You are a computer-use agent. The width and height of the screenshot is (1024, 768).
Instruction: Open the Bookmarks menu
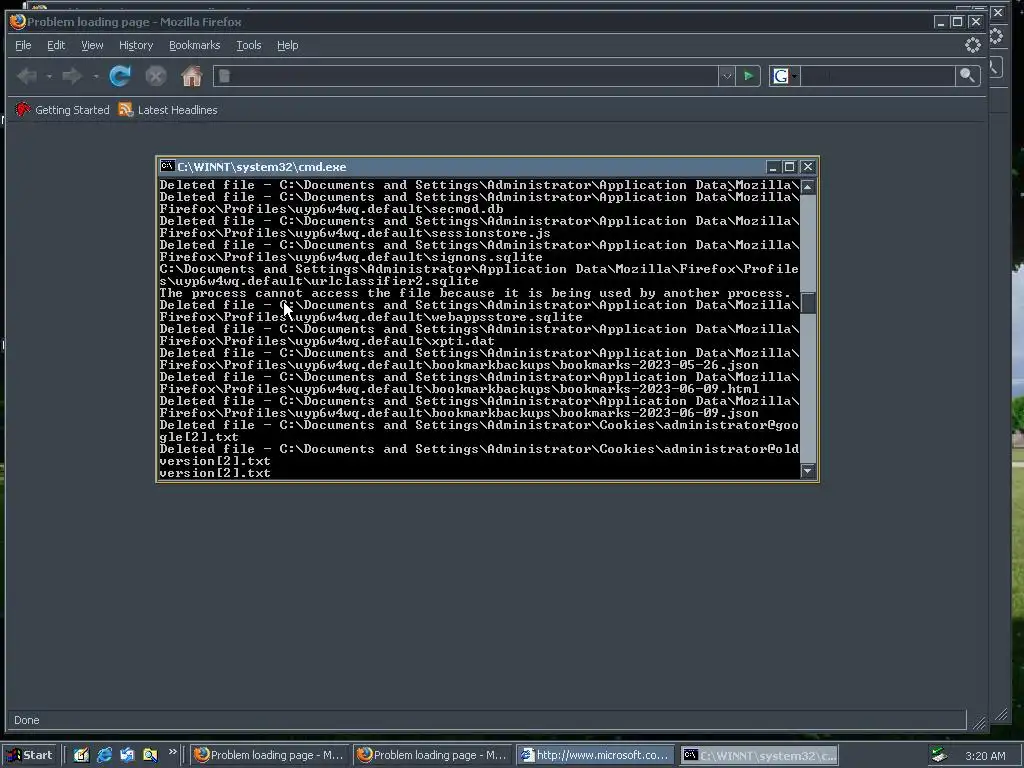coord(195,45)
